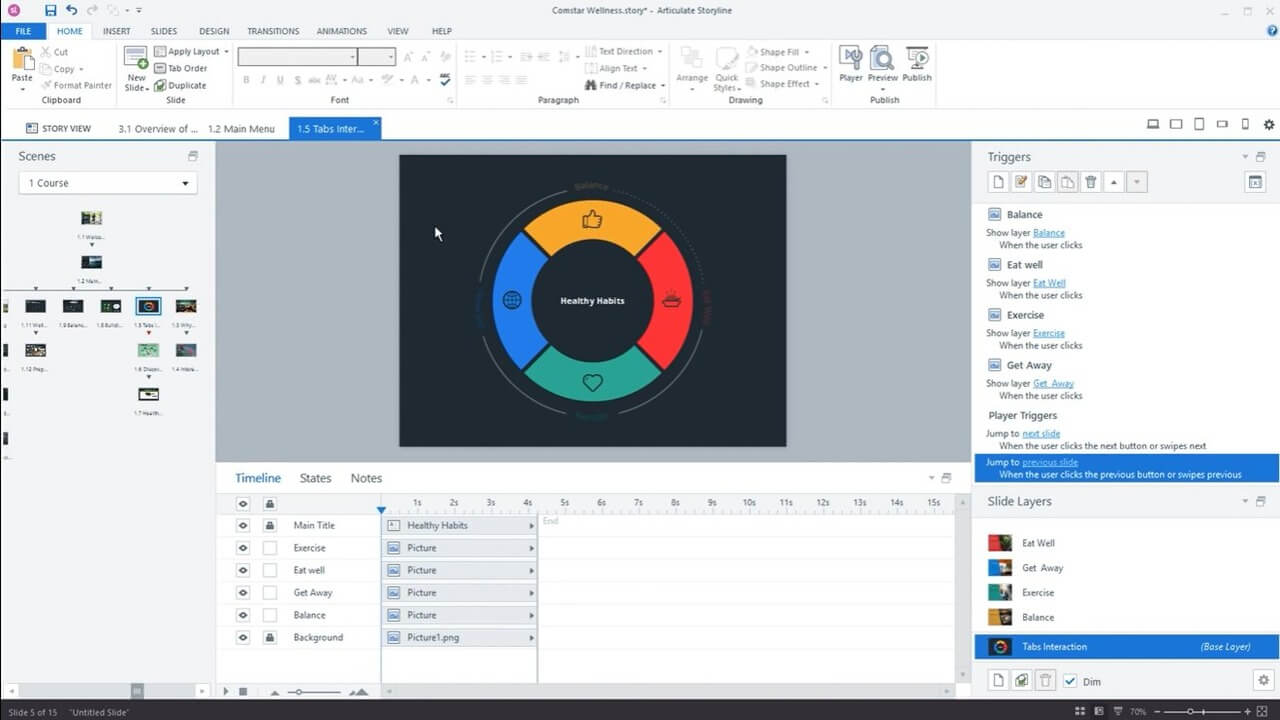Click the Find / Replace binoculars button
The image size is (1280, 720).
(624, 85)
